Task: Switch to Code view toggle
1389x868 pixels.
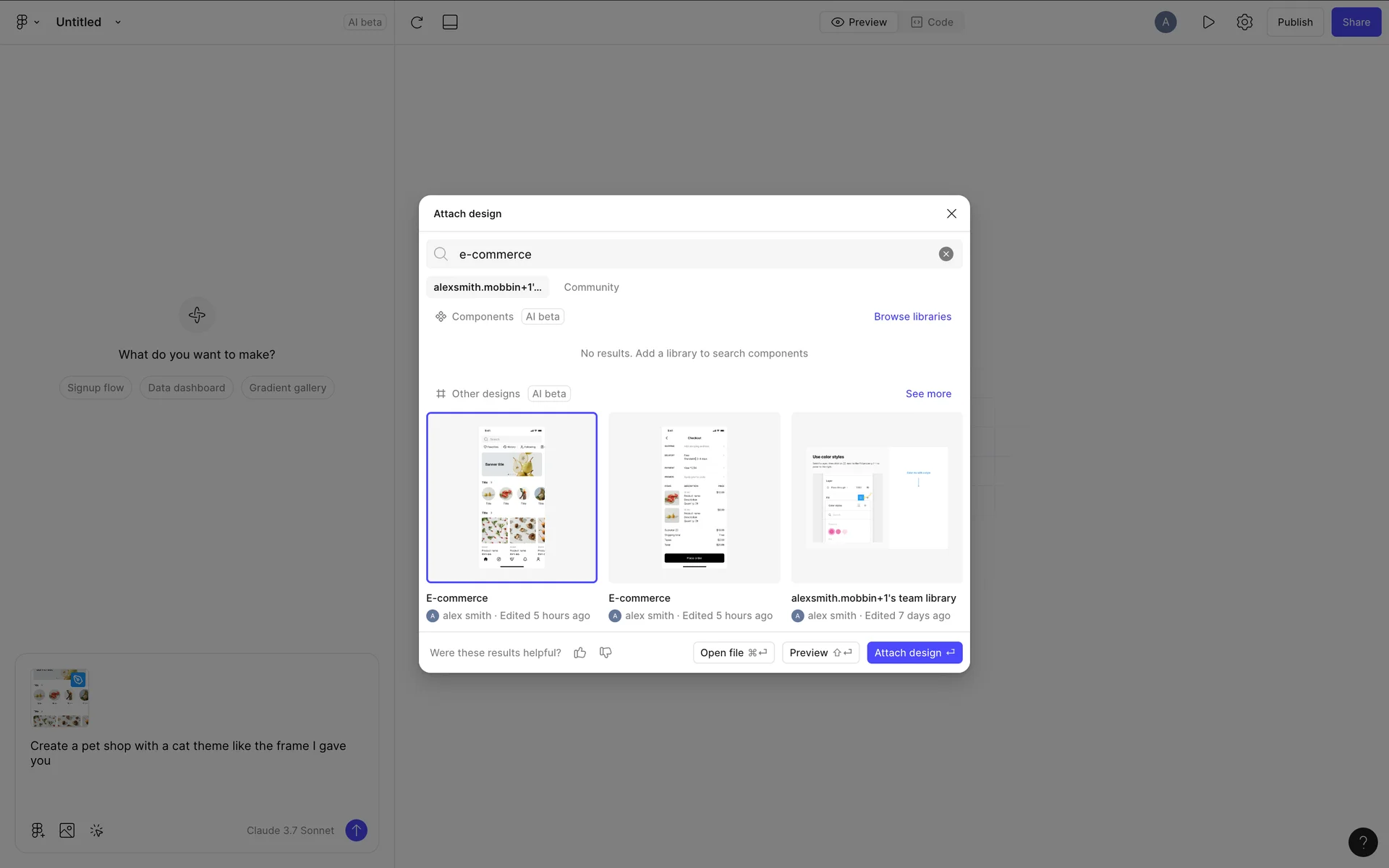Action: tap(932, 22)
